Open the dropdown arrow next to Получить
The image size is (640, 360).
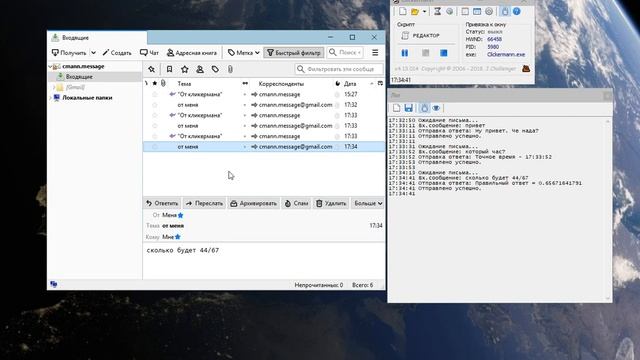point(93,53)
